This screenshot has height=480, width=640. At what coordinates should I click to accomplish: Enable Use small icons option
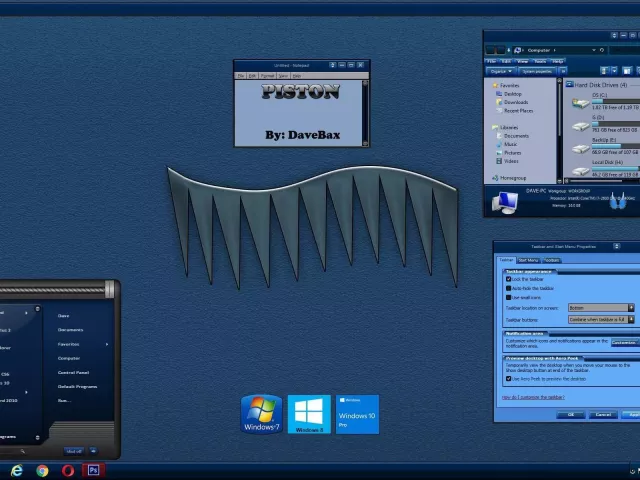point(509,297)
